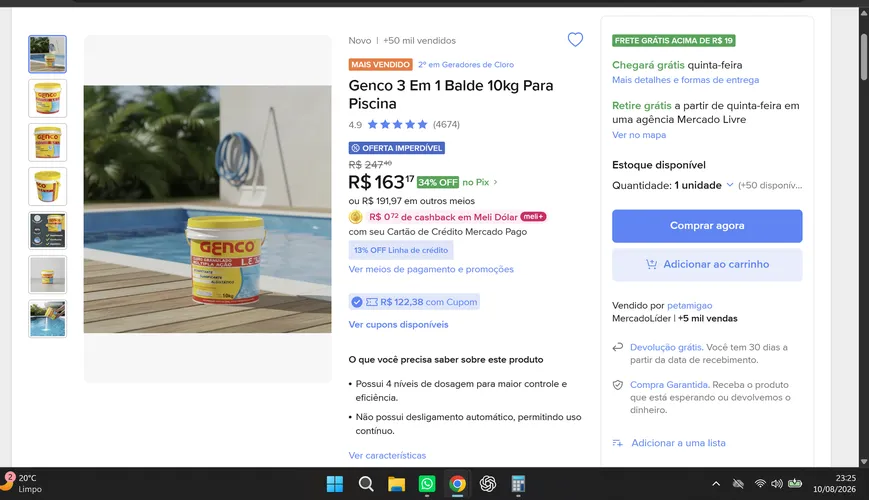The image size is (869, 500).
Task: Open 'Ver cupons disponíveis' link
Action: [x=398, y=324]
